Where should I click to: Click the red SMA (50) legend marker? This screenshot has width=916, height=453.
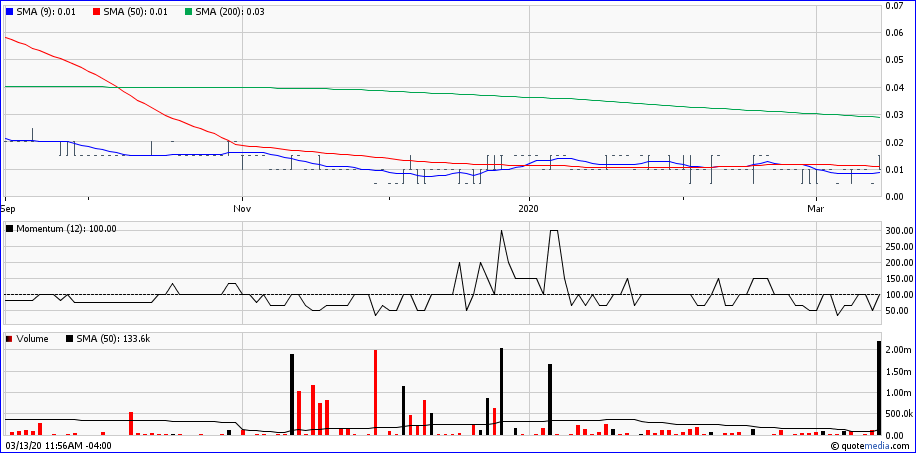pos(97,11)
